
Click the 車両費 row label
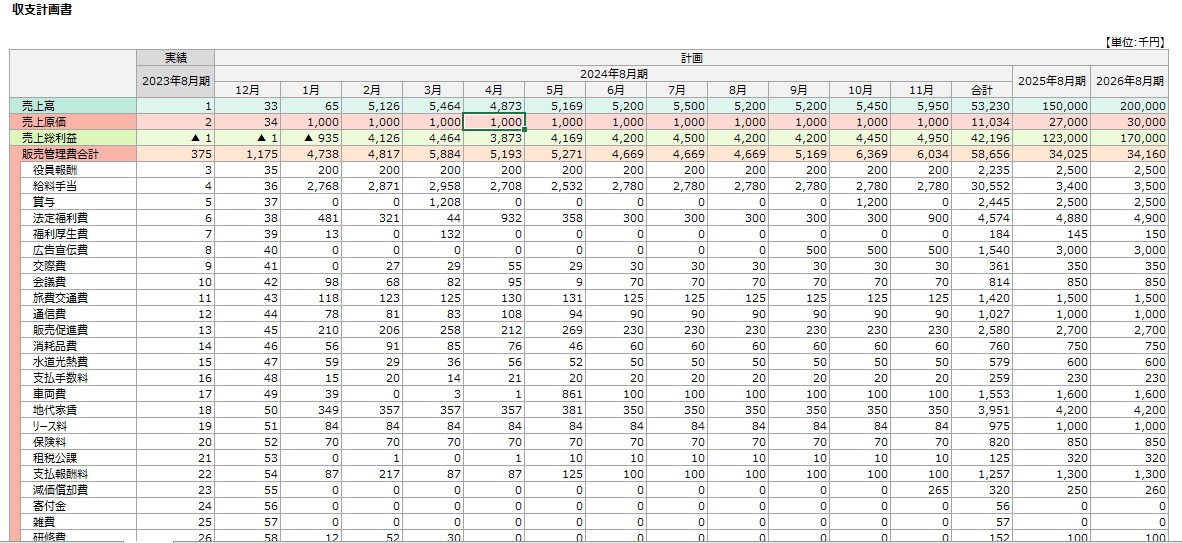click(78, 394)
